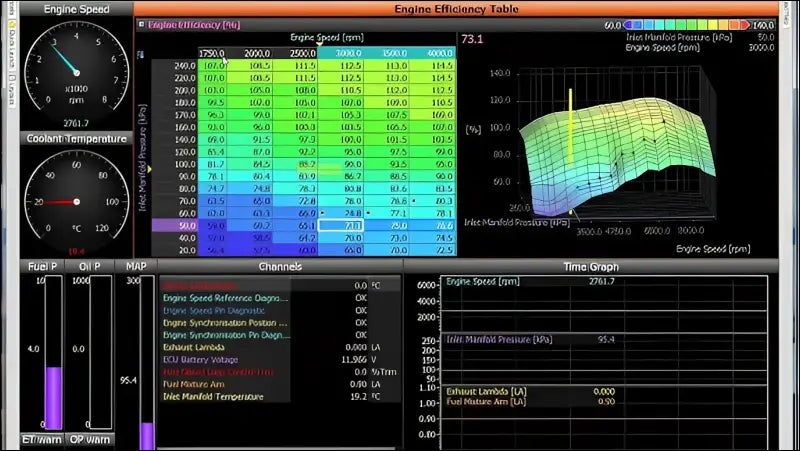Viewport: 800px width, 451px height.
Task: Click the yellow row marker arrow beside the table
Action: [139, 171]
